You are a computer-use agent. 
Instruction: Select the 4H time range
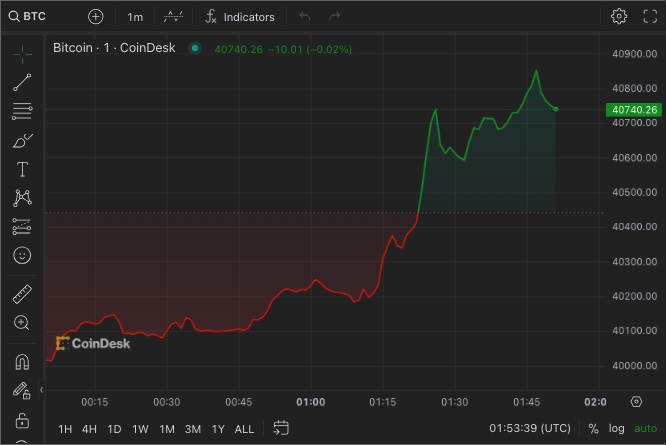(89, 429)
